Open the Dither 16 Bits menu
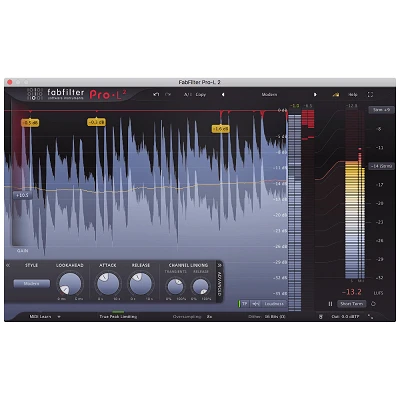 pyautogui.click(x=267, y=316)
